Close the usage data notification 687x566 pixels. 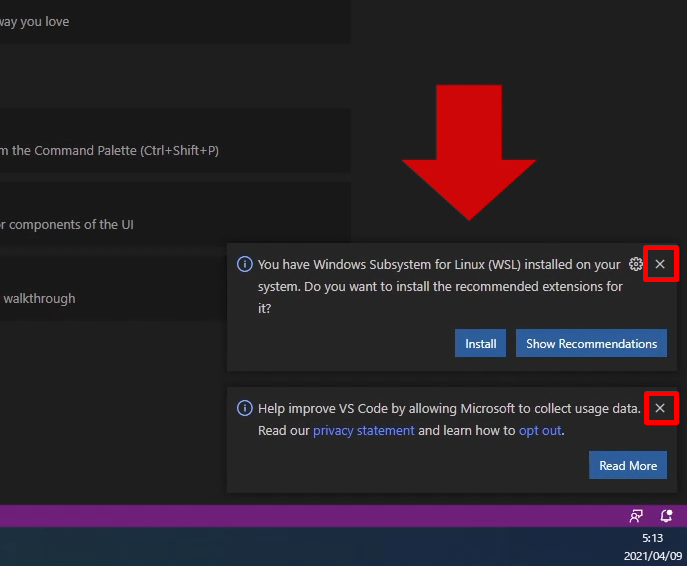(x=660, y=408)
